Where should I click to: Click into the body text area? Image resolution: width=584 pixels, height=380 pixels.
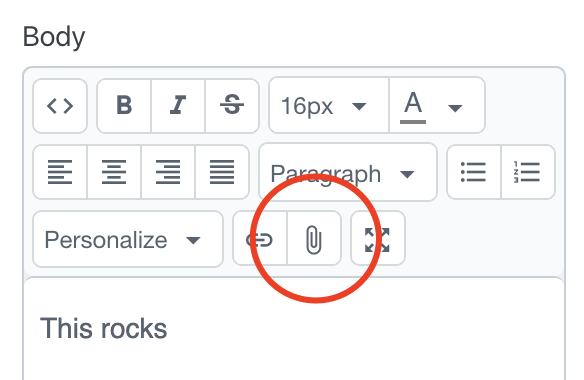tap(294, 329)
